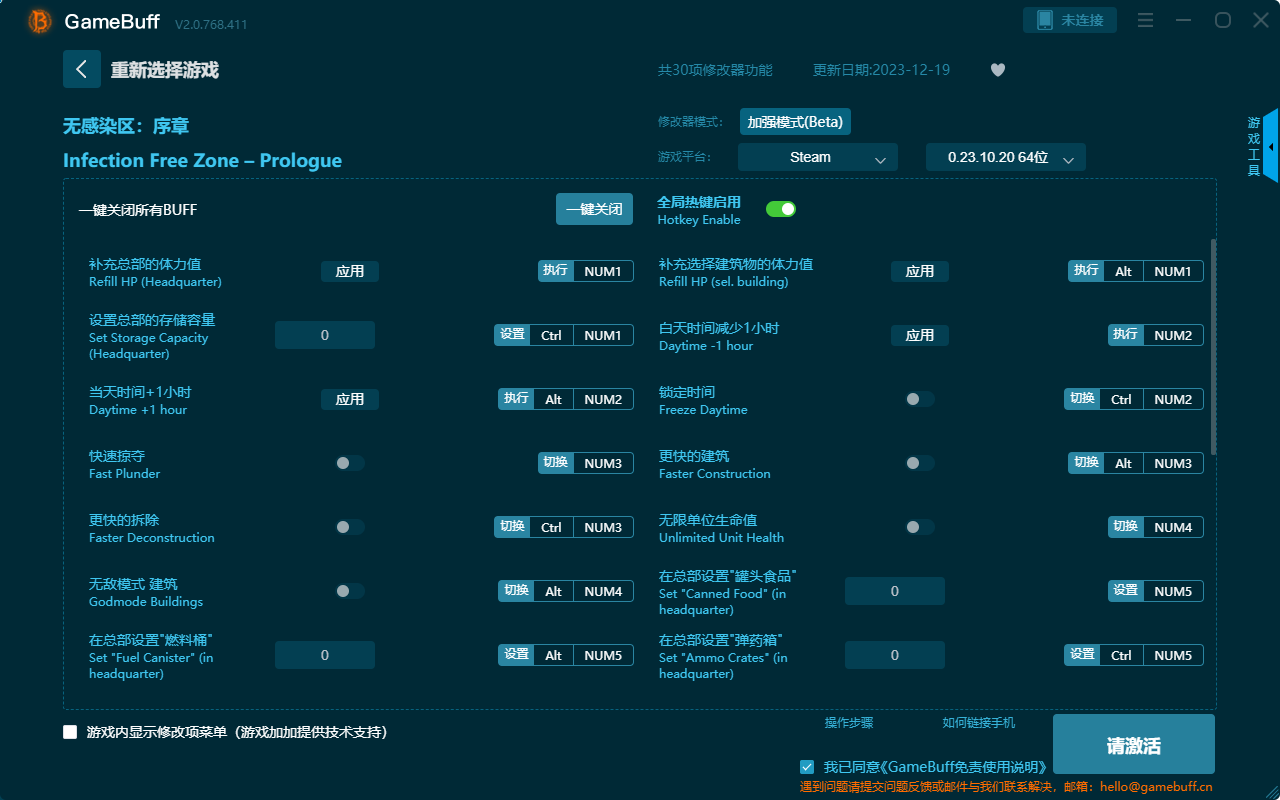Viewport: 1280px width, 800px height.
Task: Expand the game tools side panel arrow
Action: tap(1271, 146)
